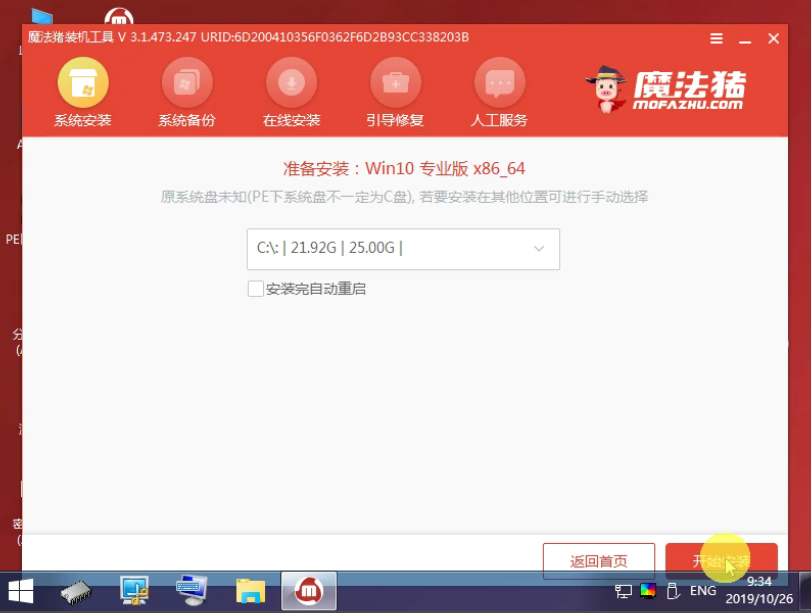
Task: Enable 安装完自动重启 auto-restart checkbox
Action: pos(254,289)
